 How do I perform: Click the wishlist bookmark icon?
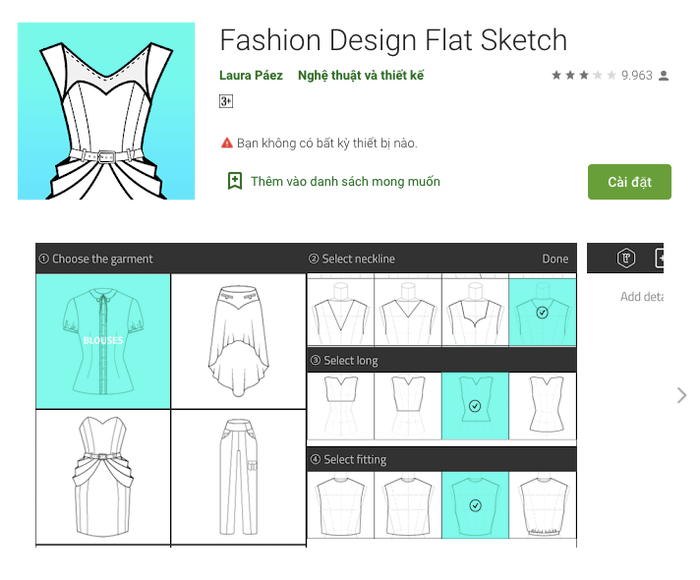(235, 181)
